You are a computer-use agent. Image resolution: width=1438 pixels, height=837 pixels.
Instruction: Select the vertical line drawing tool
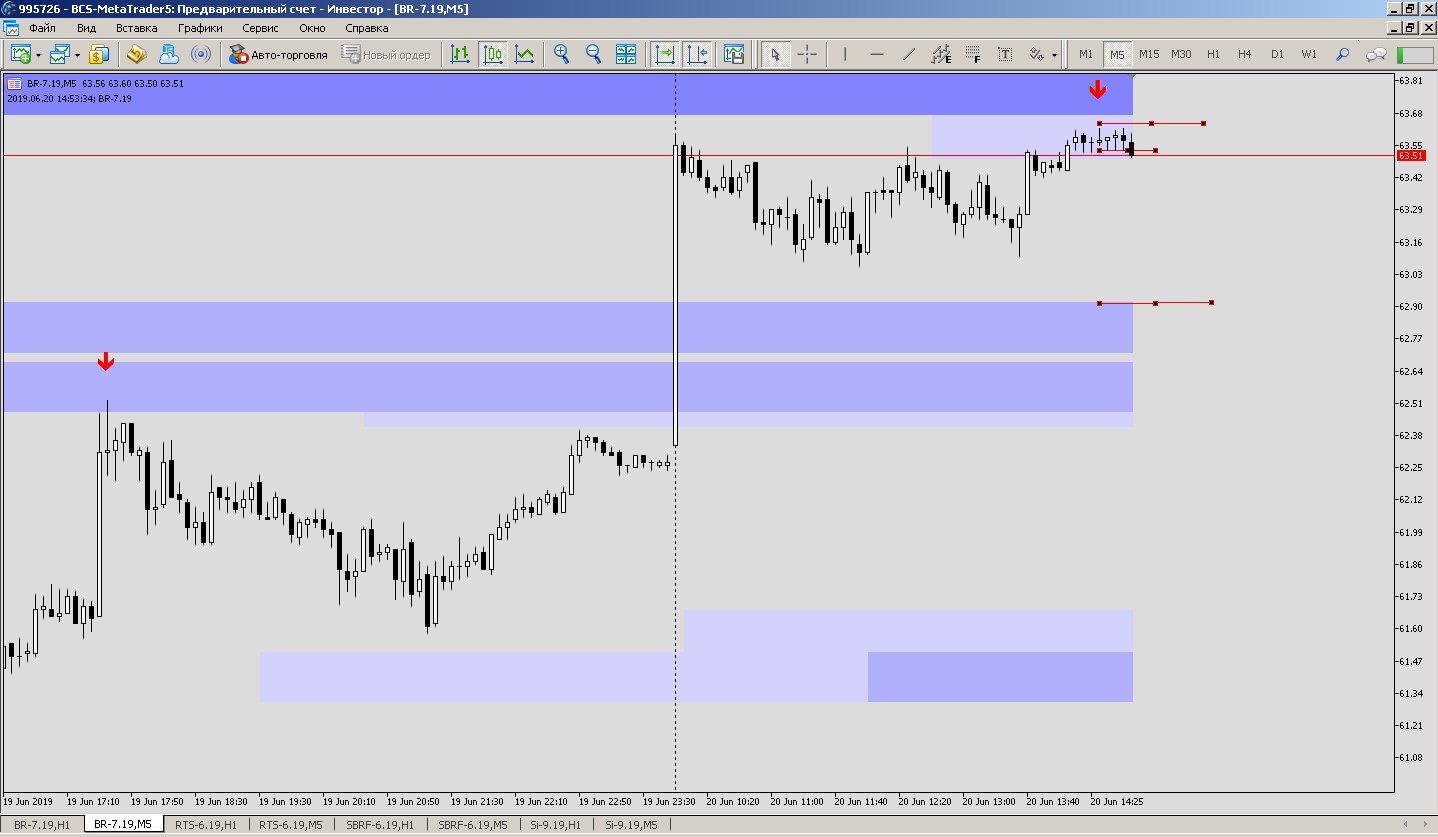[845, 54]
